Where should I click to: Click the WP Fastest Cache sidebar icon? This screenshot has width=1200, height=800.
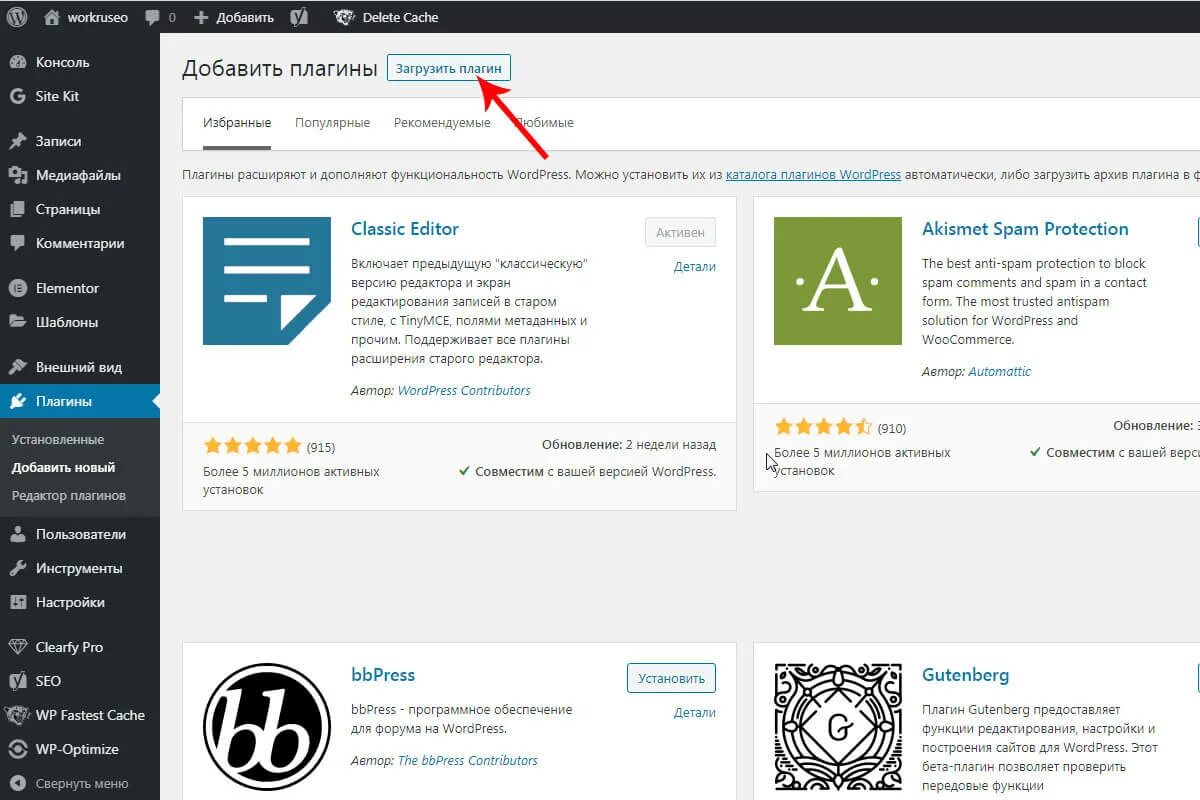[x=17, y=715]
